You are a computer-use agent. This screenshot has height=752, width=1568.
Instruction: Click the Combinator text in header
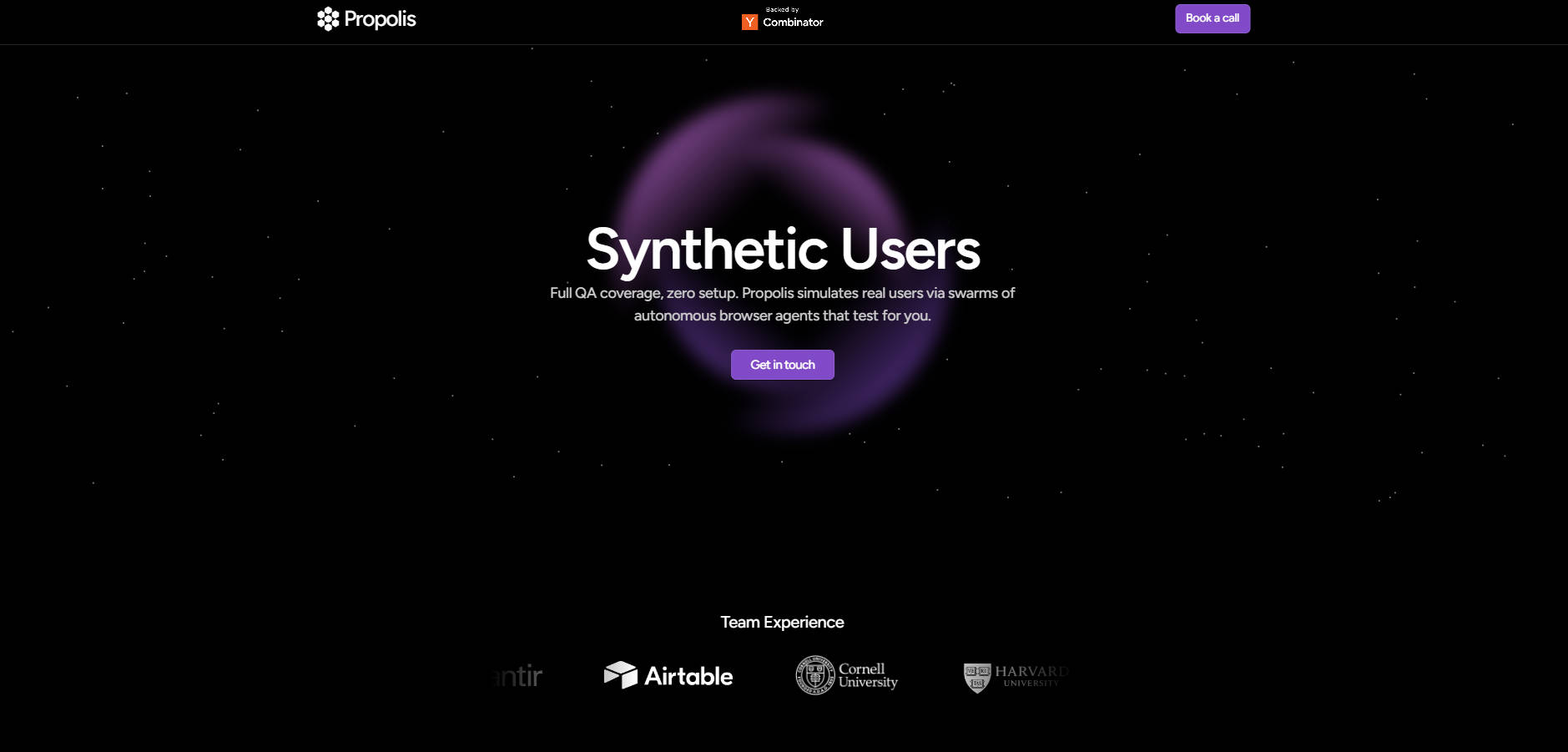tap(793, 23)
